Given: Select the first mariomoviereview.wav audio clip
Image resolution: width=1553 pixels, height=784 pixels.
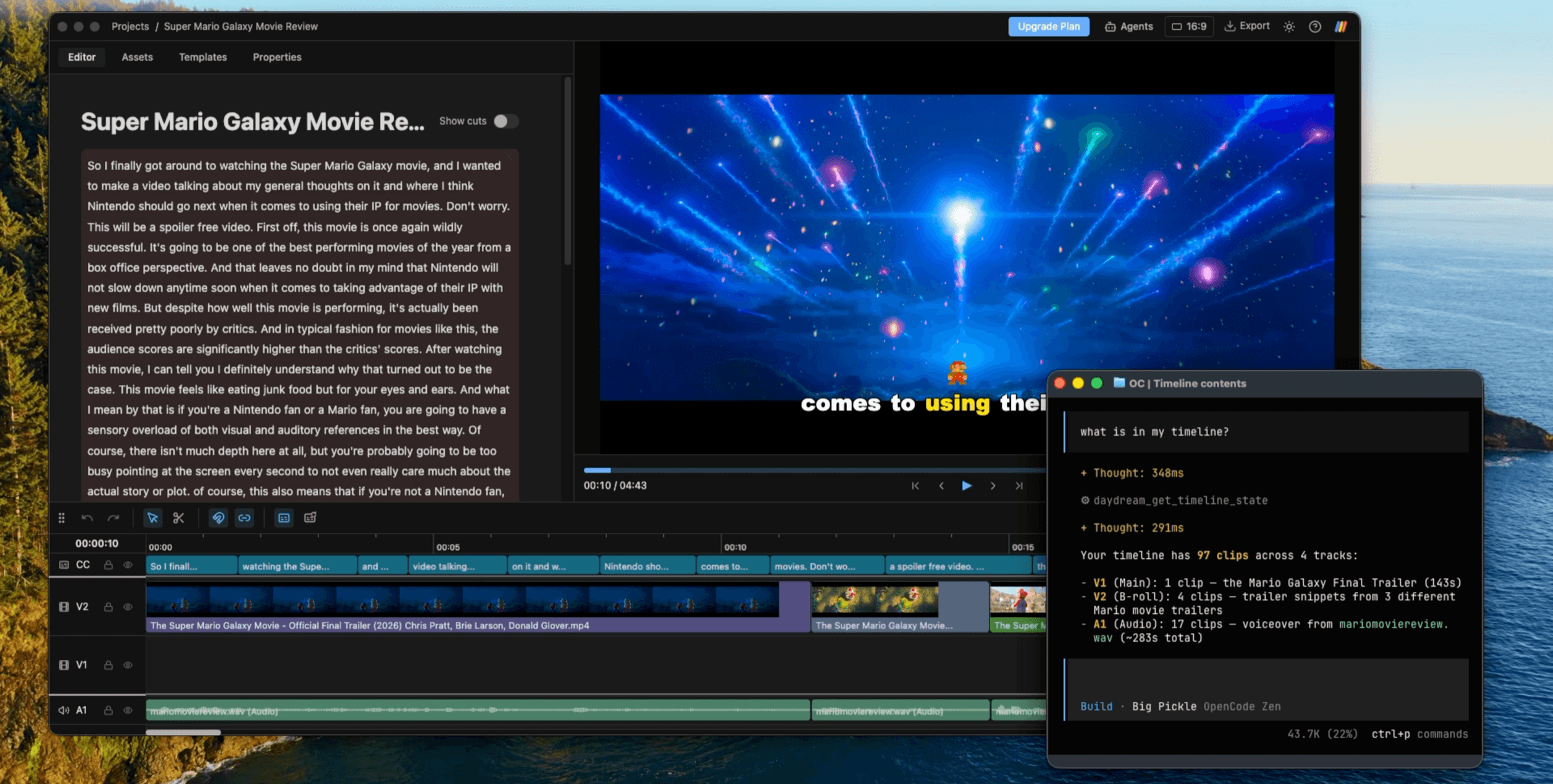Looking at the screenshot, I should (x=478, y=710).
